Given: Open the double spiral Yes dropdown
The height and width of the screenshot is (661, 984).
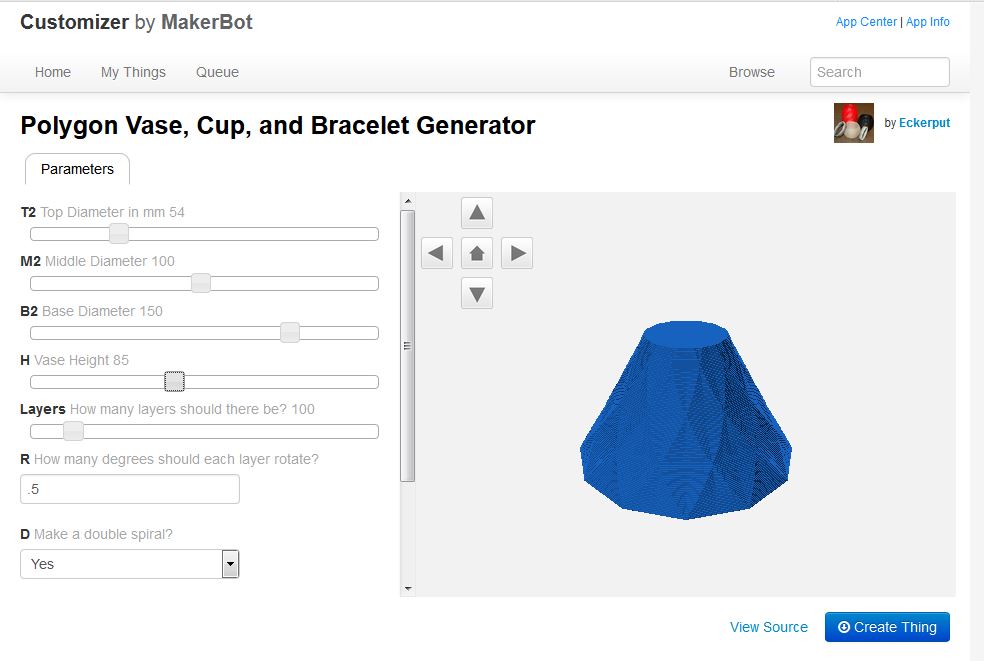Looking at the screenshot, I should pos(130,564).
